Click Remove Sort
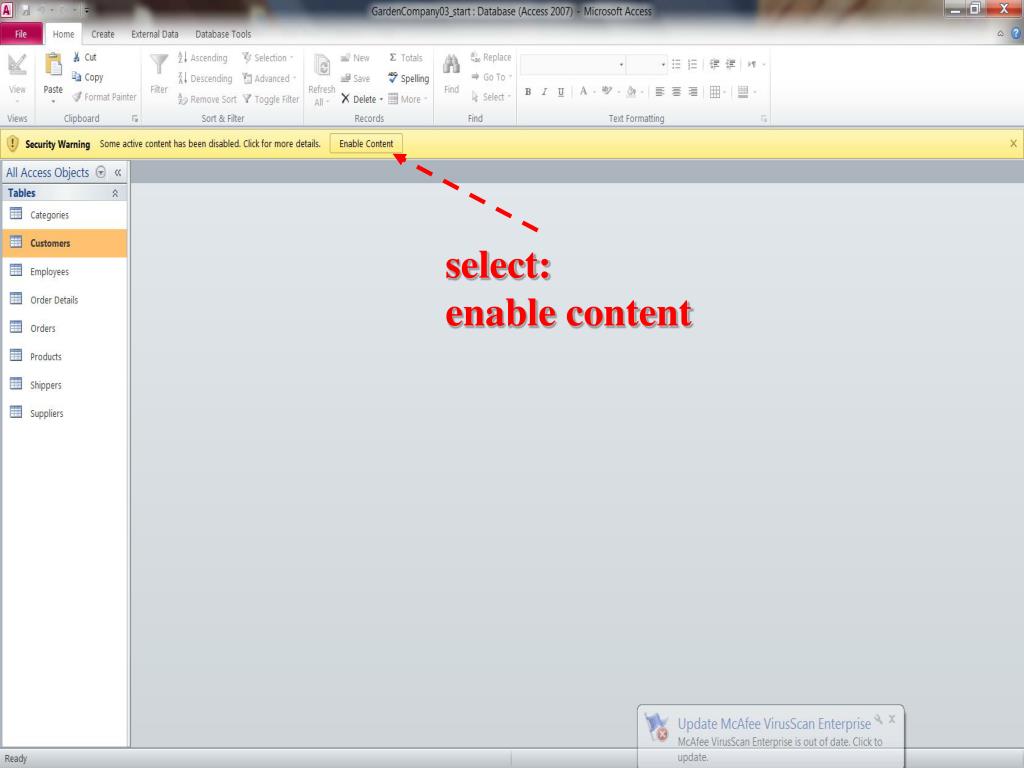1024x768 pixels. pos(207,99)
